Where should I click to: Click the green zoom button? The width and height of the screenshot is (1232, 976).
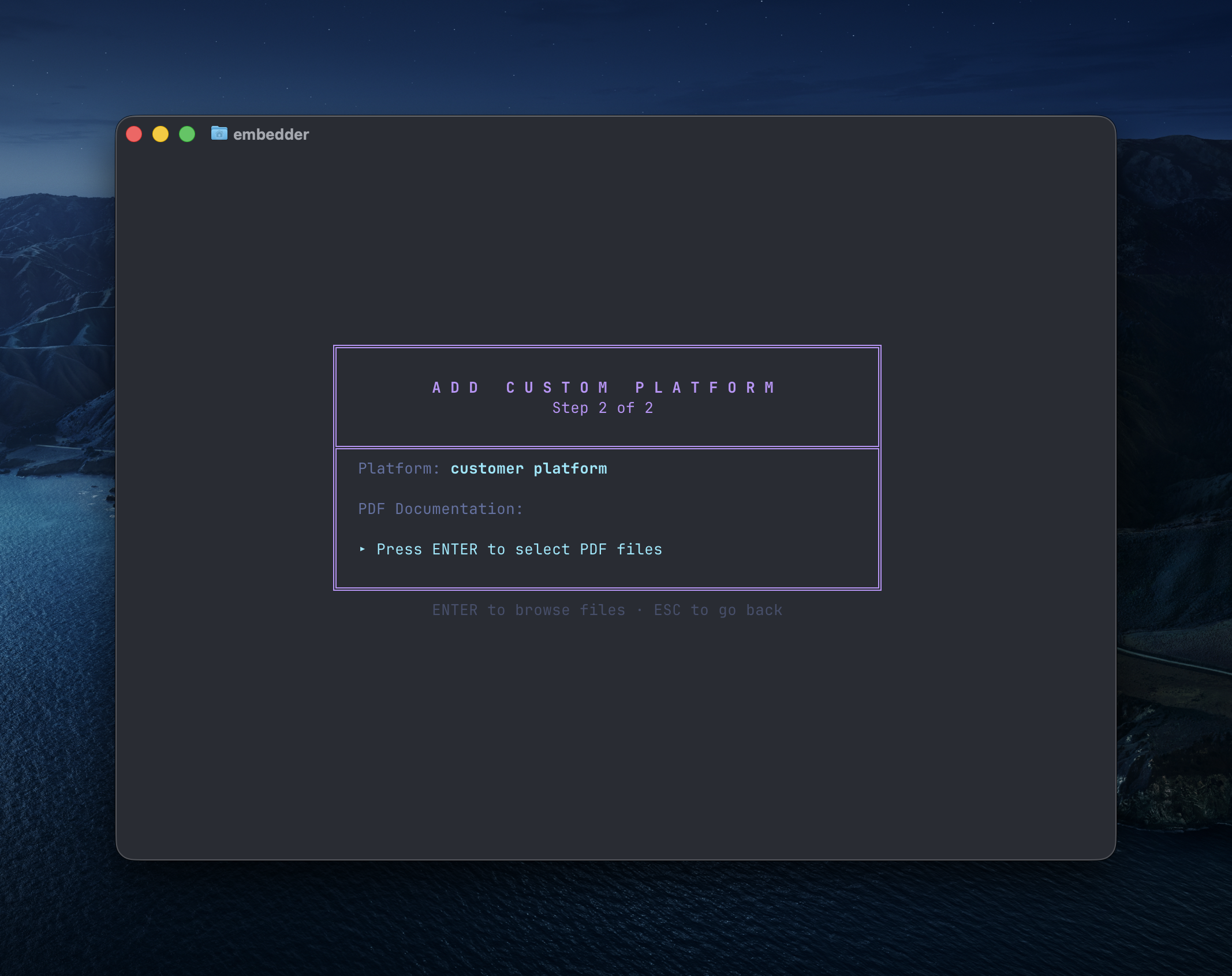coord(186,134)
